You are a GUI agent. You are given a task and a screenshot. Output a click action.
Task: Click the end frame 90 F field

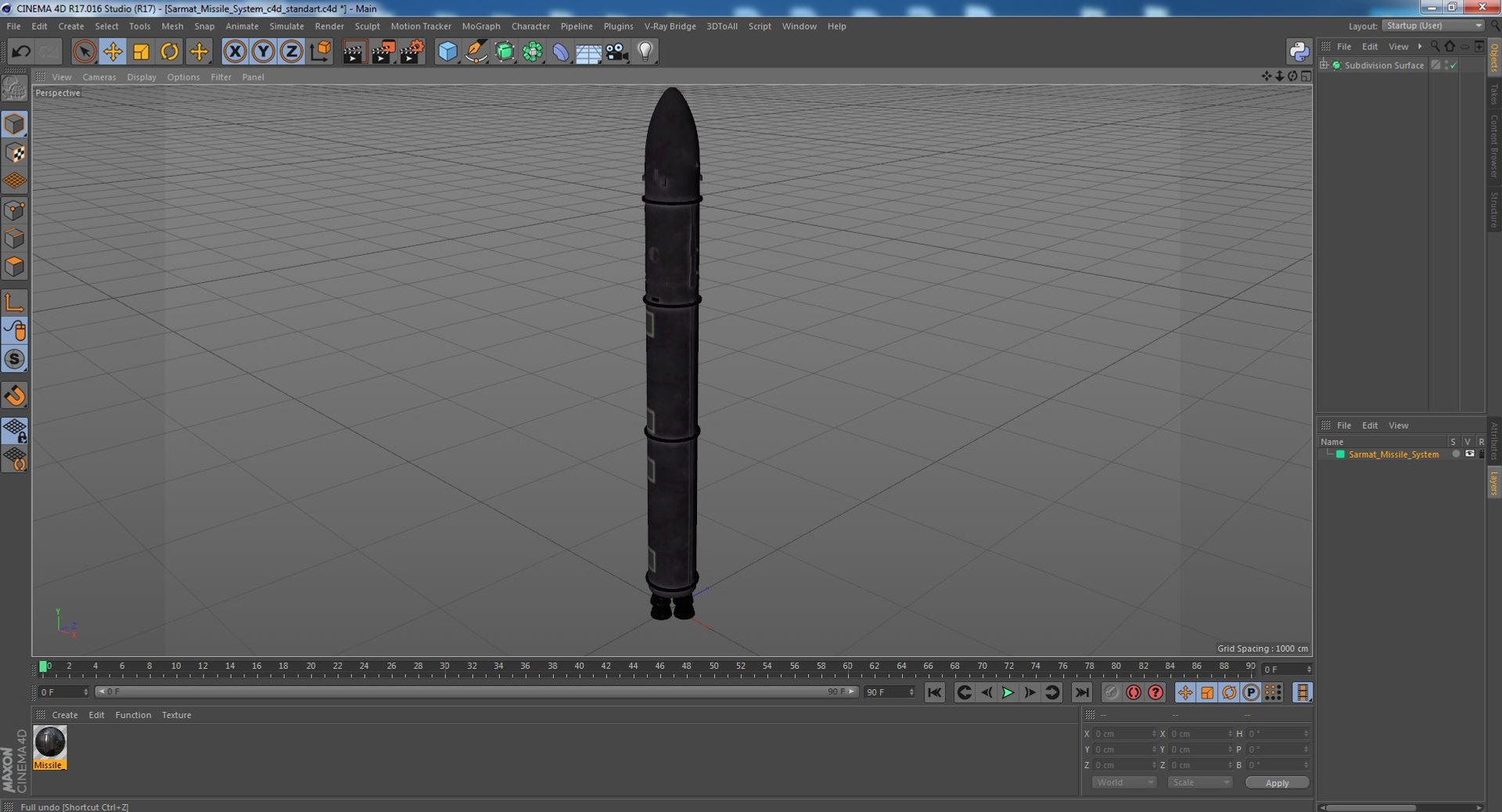click(x=889, y=692)
